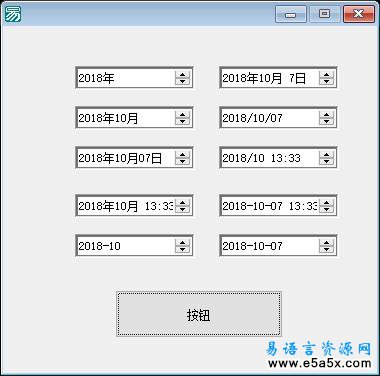The image size is (380, 376).
Task: Click the spinner on the 2018/10/07 field
Action: [326, 118]
